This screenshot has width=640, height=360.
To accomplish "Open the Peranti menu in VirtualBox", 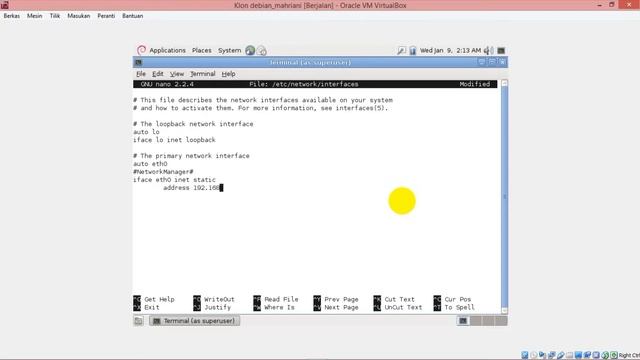I will [106, 16].
